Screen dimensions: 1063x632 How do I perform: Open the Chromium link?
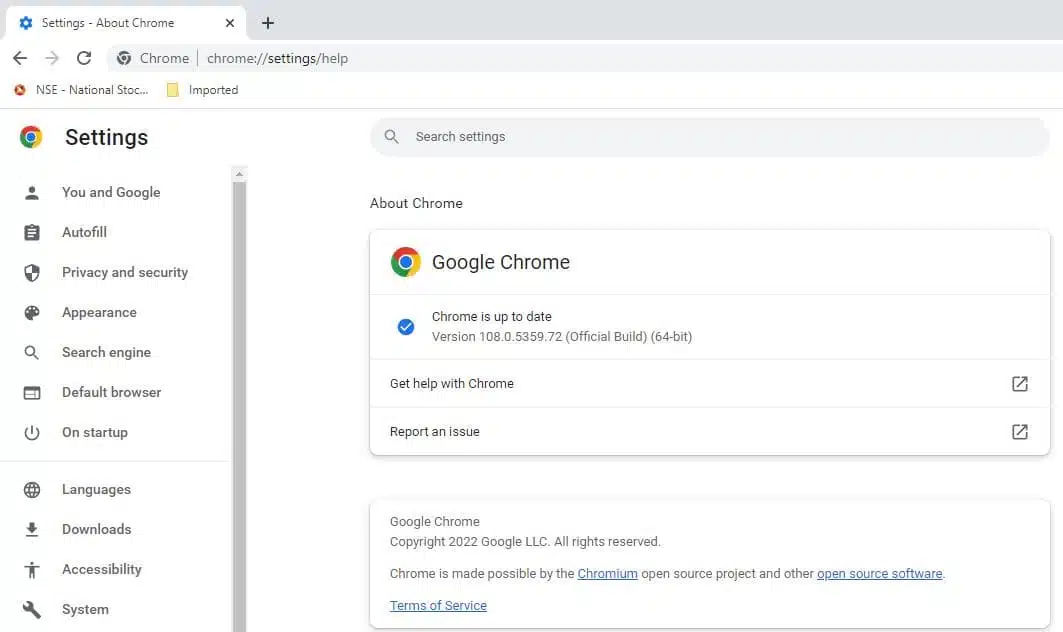pyautogui.click(x=607, y=574)
